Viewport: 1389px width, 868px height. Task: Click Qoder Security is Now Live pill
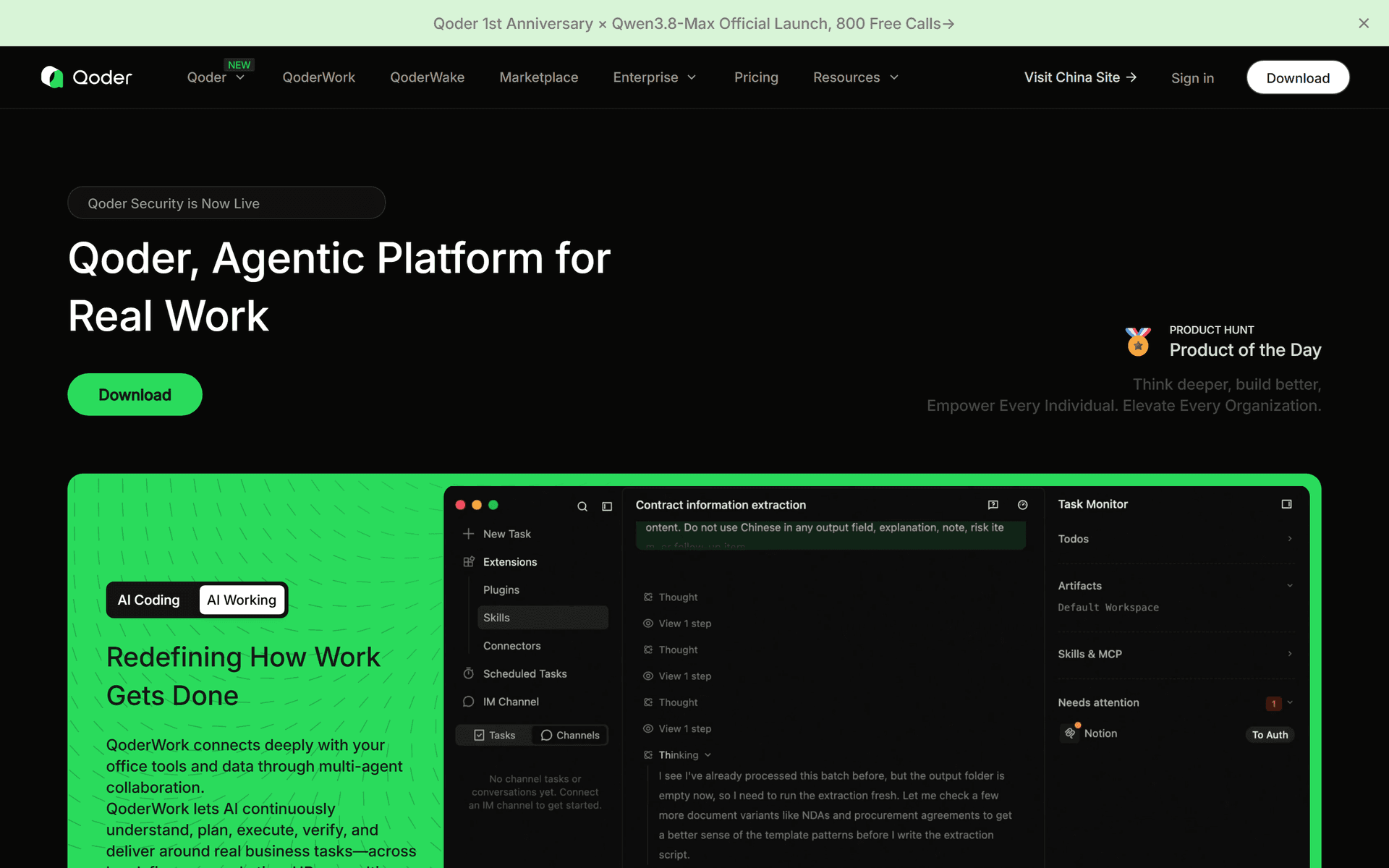pyautogui.click(x=226, y=203)
